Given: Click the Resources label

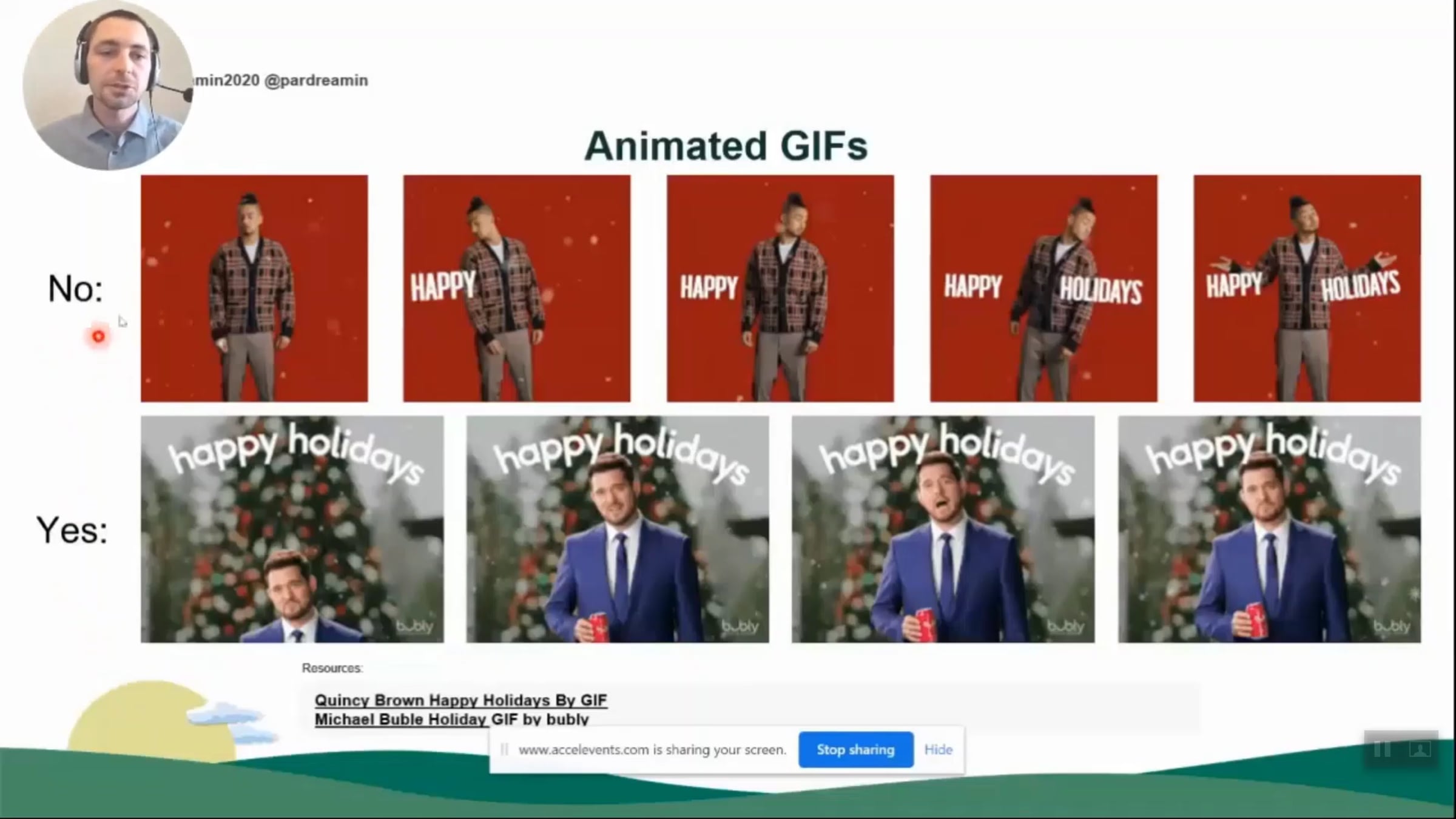Looking at the screenshot, I should (x=332, y=668).
